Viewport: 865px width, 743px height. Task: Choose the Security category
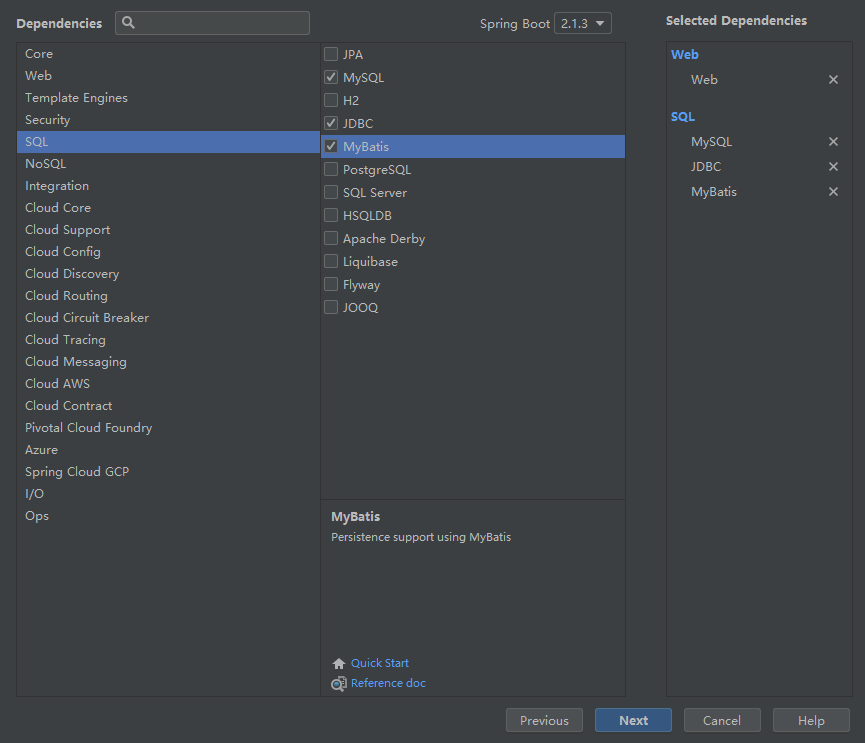pos(48,120)
